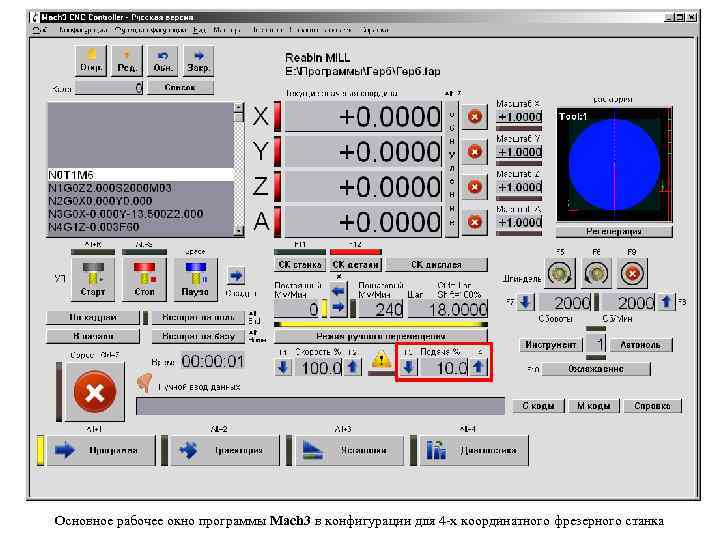The height and width of the screenshot is (540, 720).
Task: Raise spindle speed with the up arrow
Action: [x=666, y=302]
